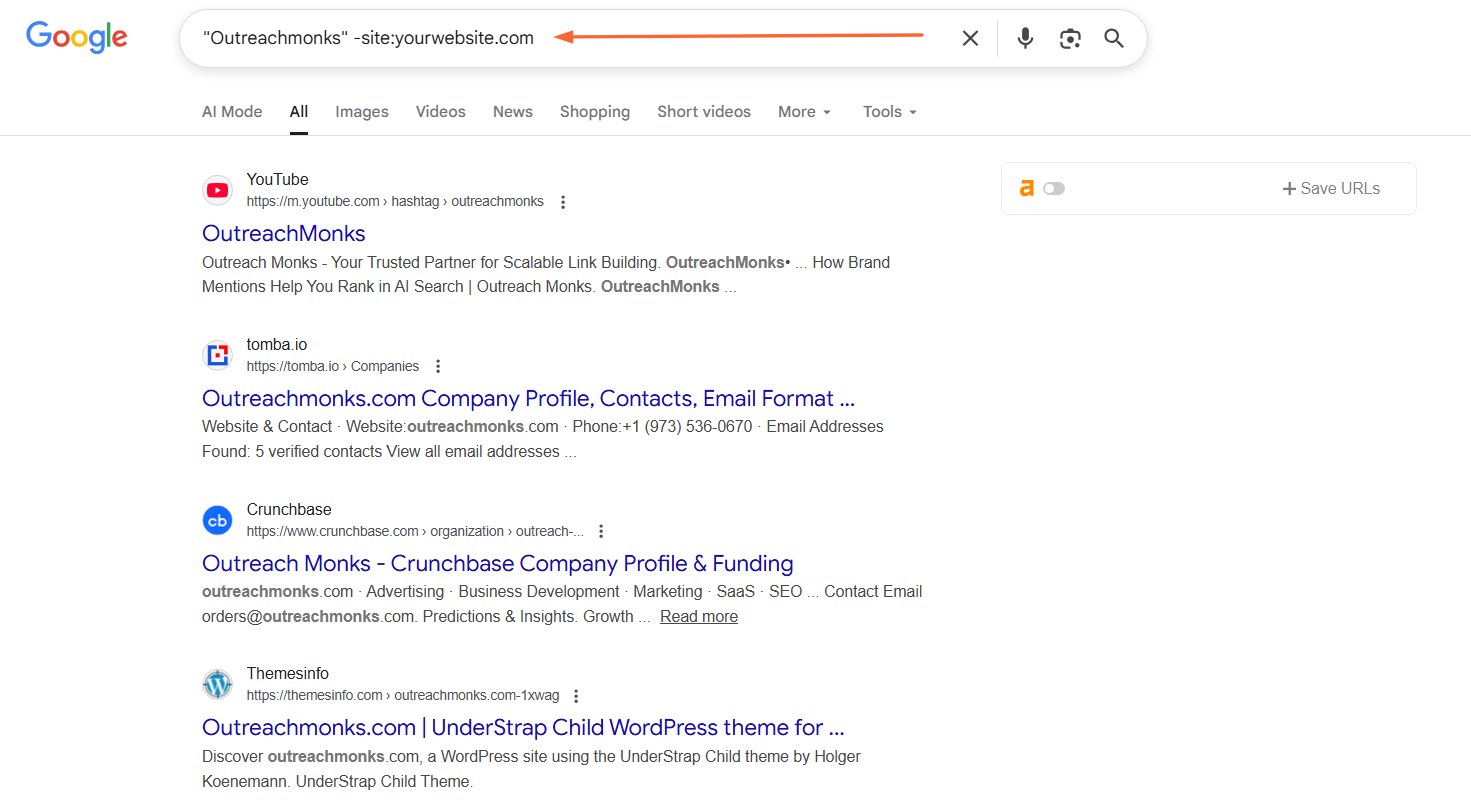Click the orange extension icon in panel
1471x810 pixels.
1026,188
